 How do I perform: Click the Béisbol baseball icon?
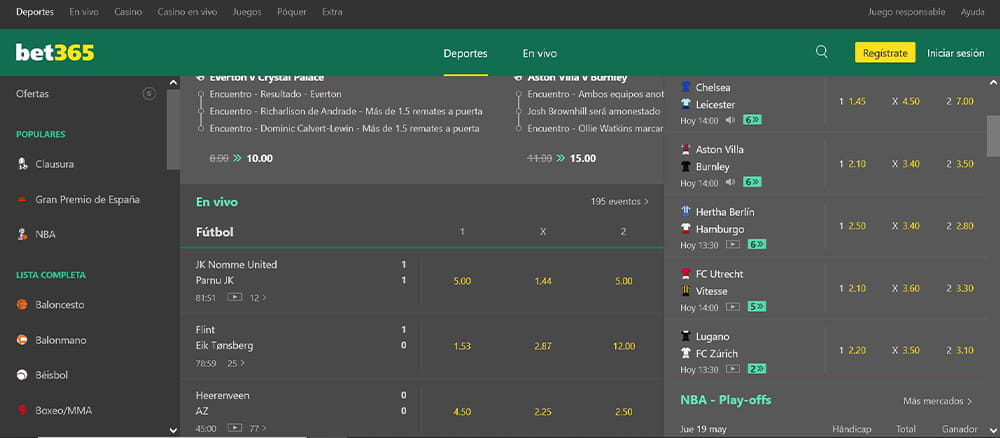[x=22, y=375]
